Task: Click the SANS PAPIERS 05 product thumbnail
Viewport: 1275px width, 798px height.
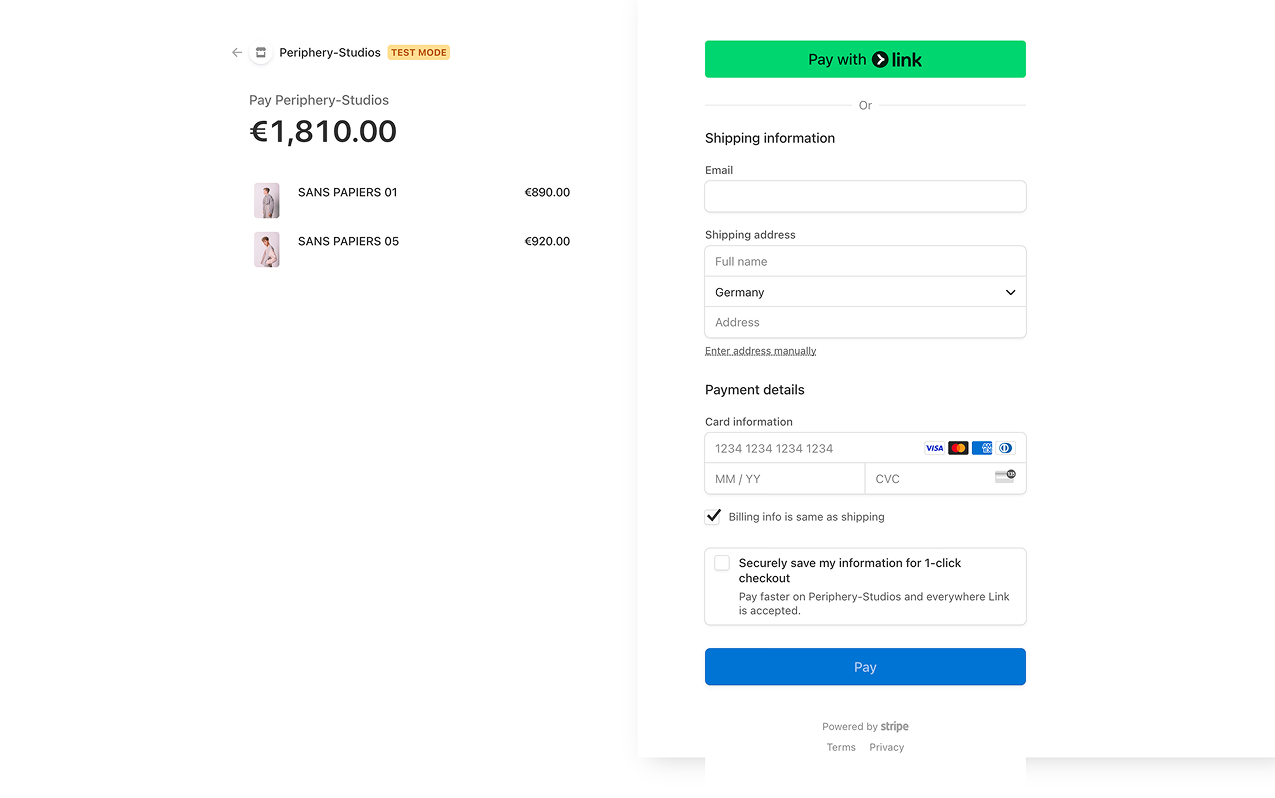Action: point(266,249)
